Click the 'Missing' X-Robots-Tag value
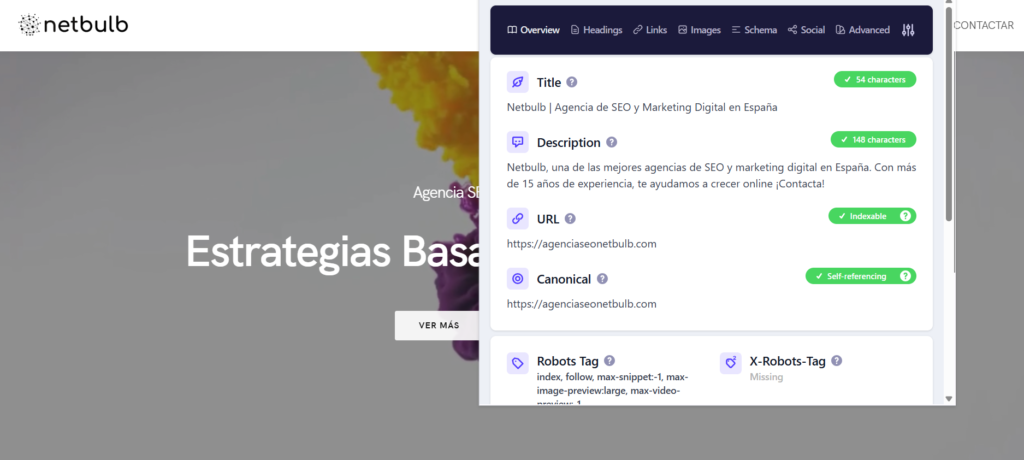1024x460 pixels. [x=766, y=377]
